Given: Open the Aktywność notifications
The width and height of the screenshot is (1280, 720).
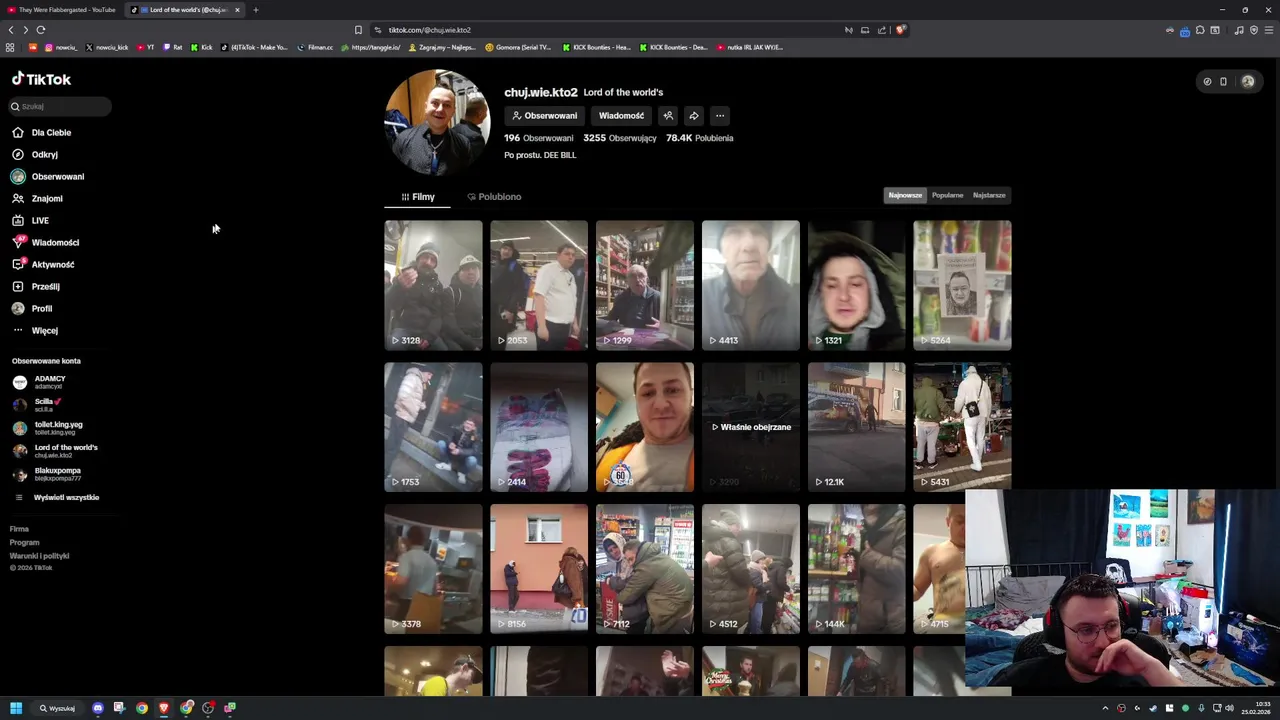Looking at the screenshot, I should pyautogui.click(x=43, y=264).
